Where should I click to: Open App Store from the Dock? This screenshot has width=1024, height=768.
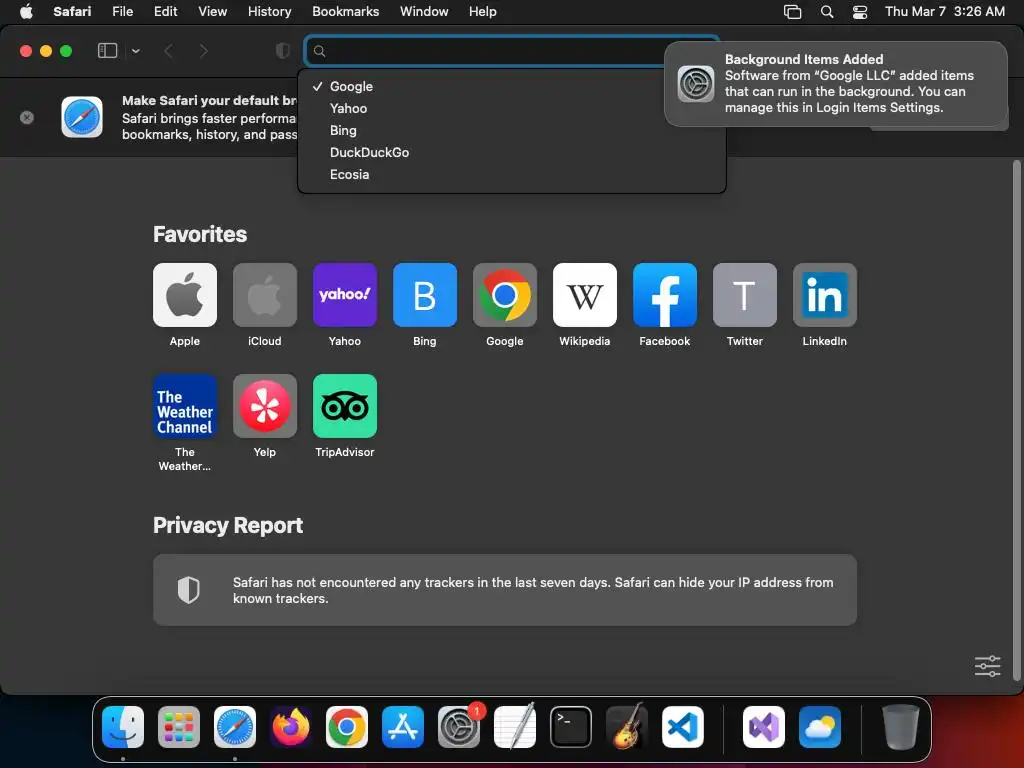pyautogui.click(x=403, y=727)
